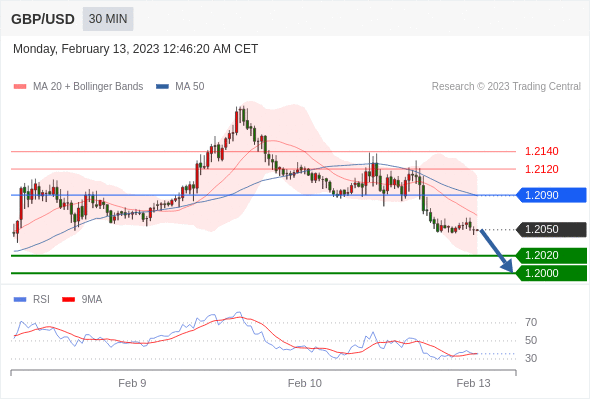Toggle the MA 50 legend label
590x400 pixels.
coord(190,87)
